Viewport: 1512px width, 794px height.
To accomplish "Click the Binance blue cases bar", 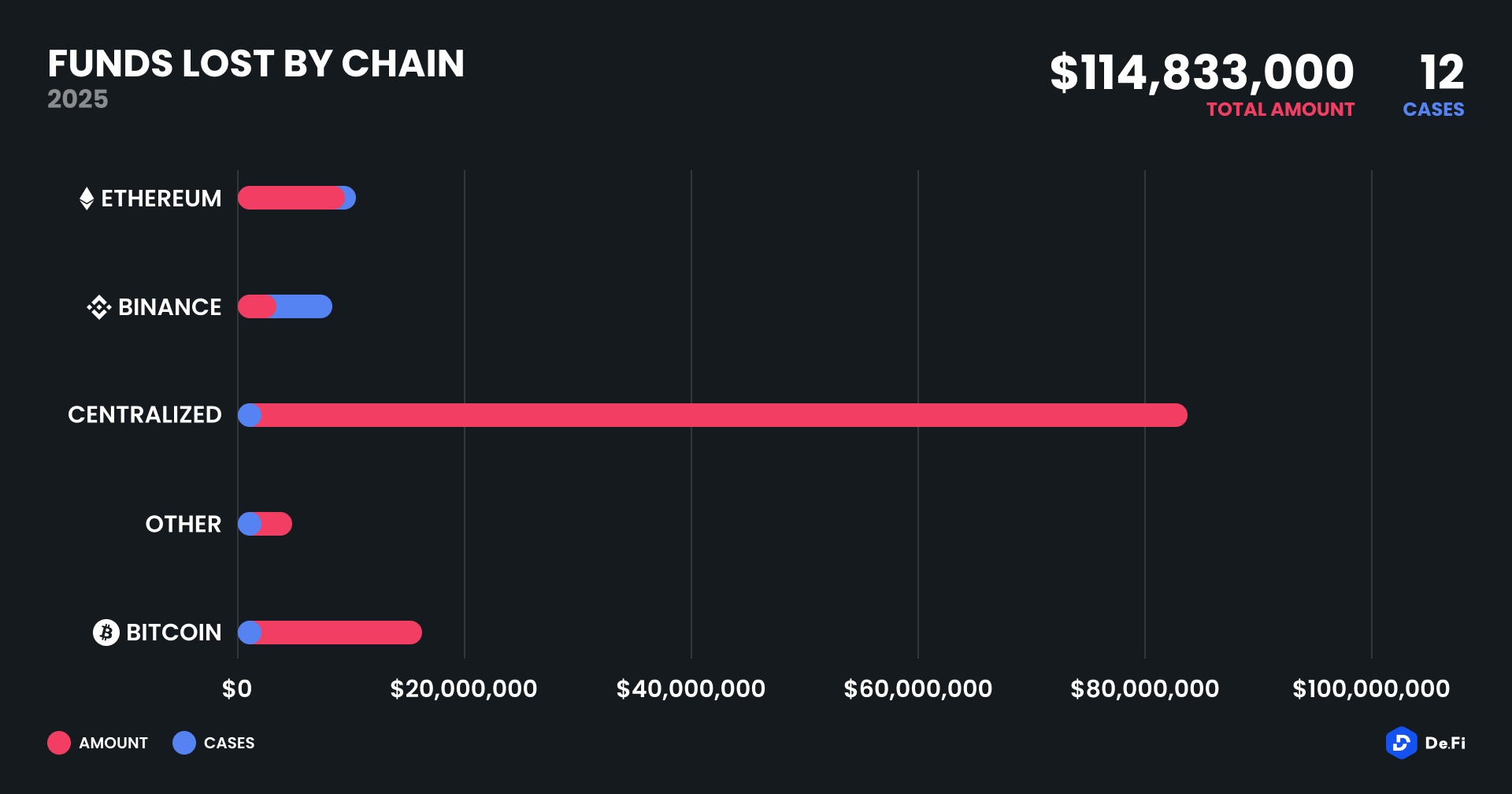I will (x=304, y=306).
